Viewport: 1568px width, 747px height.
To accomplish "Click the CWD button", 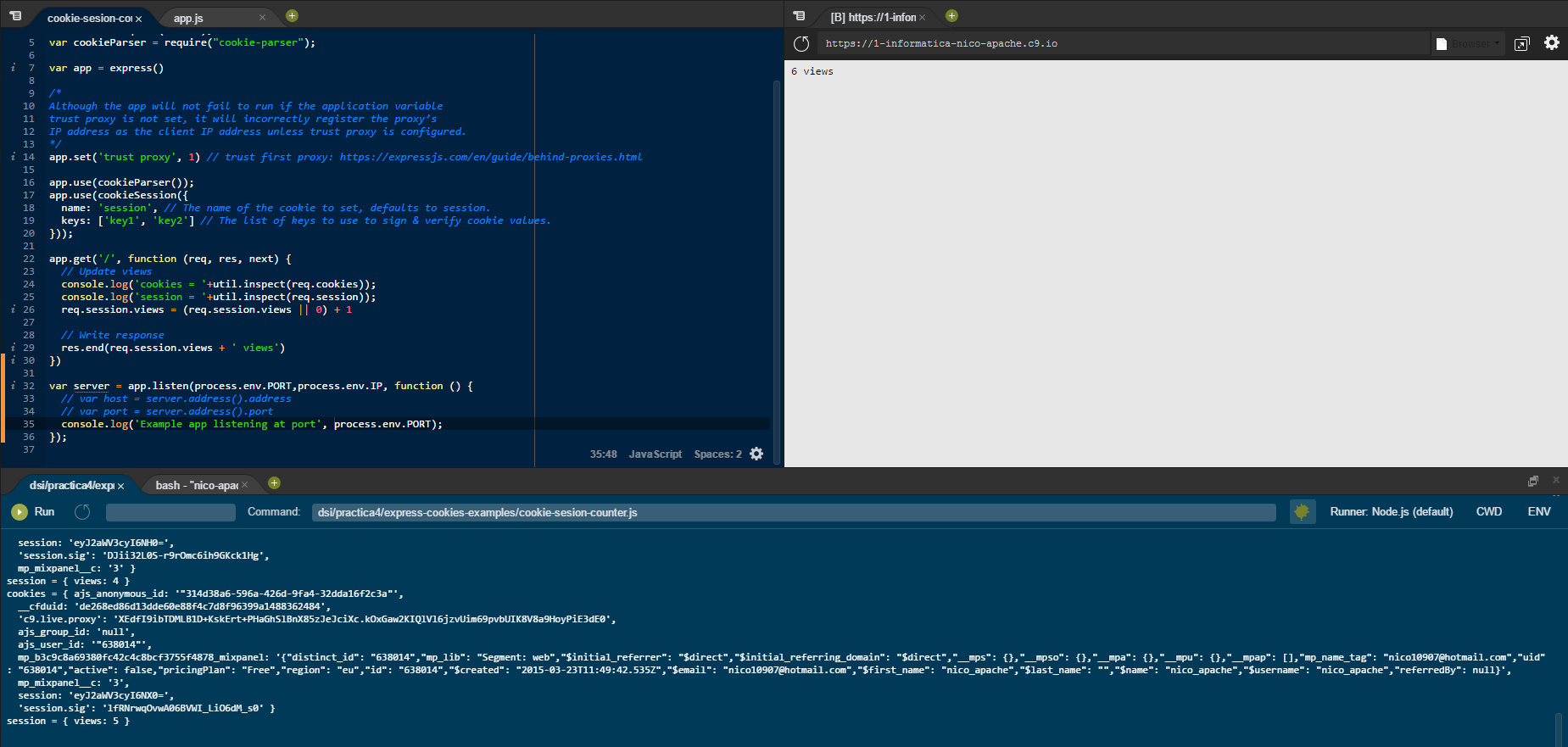I will (x=1489, y=512).
